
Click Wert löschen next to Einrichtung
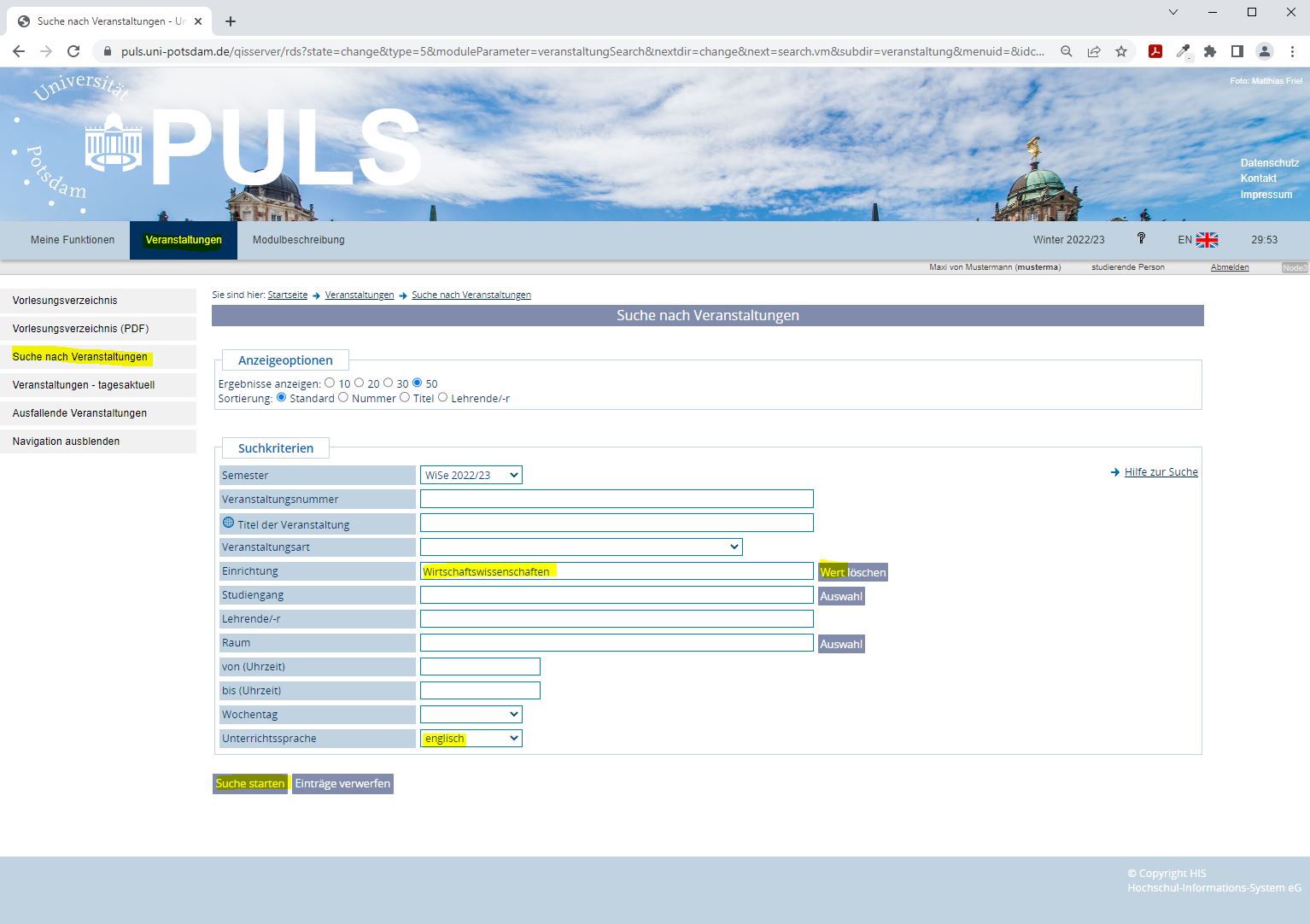click(x=852, y=572)
